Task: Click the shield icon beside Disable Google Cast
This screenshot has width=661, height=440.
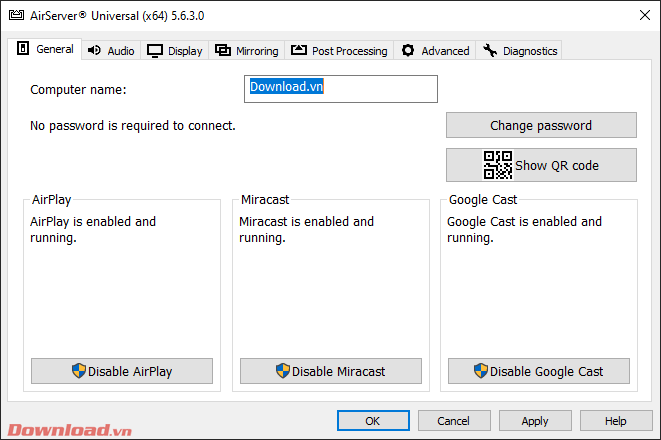Action: (482, 371)
